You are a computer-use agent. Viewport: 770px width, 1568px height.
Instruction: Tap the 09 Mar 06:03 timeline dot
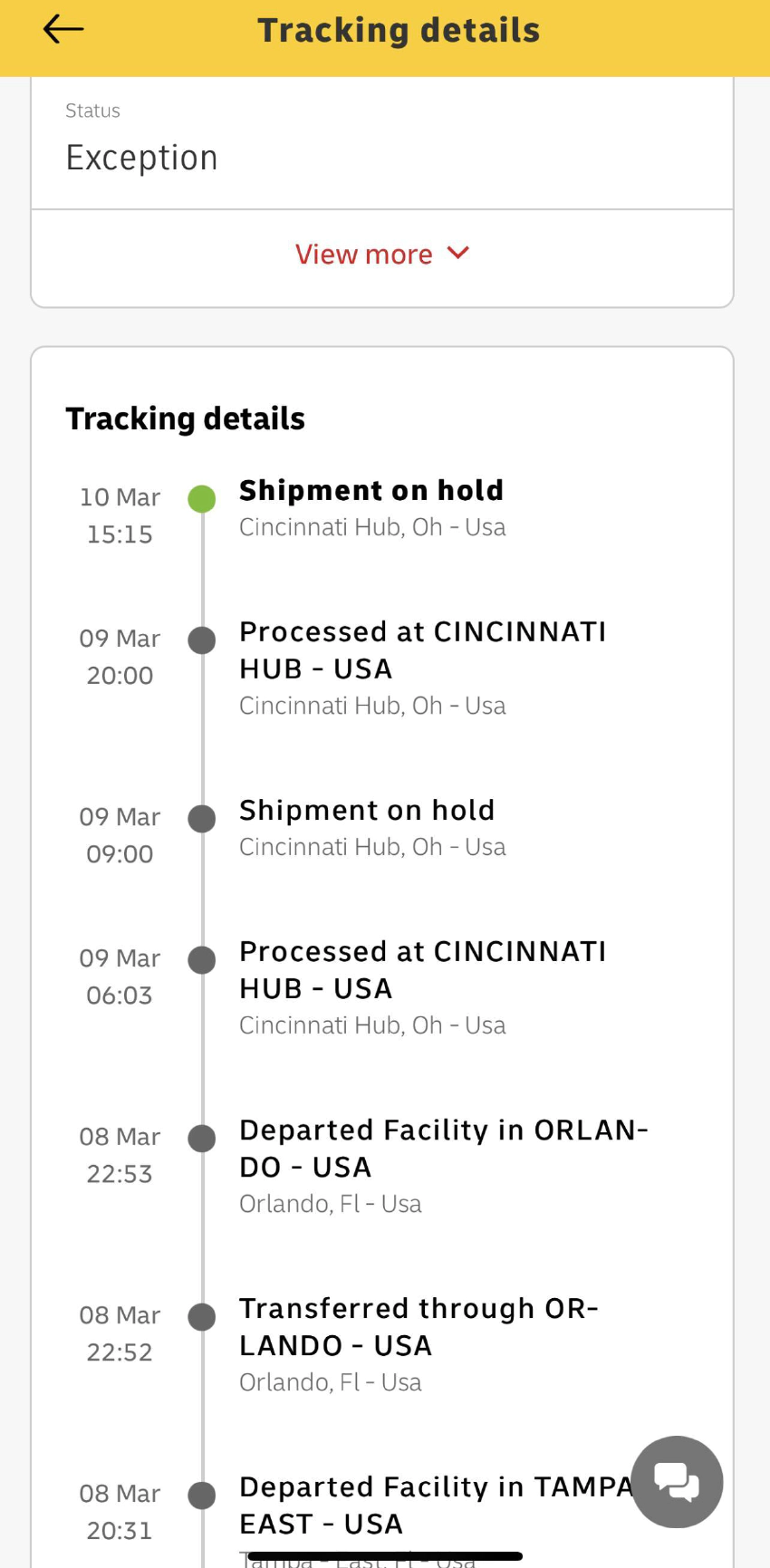point(201,960)
